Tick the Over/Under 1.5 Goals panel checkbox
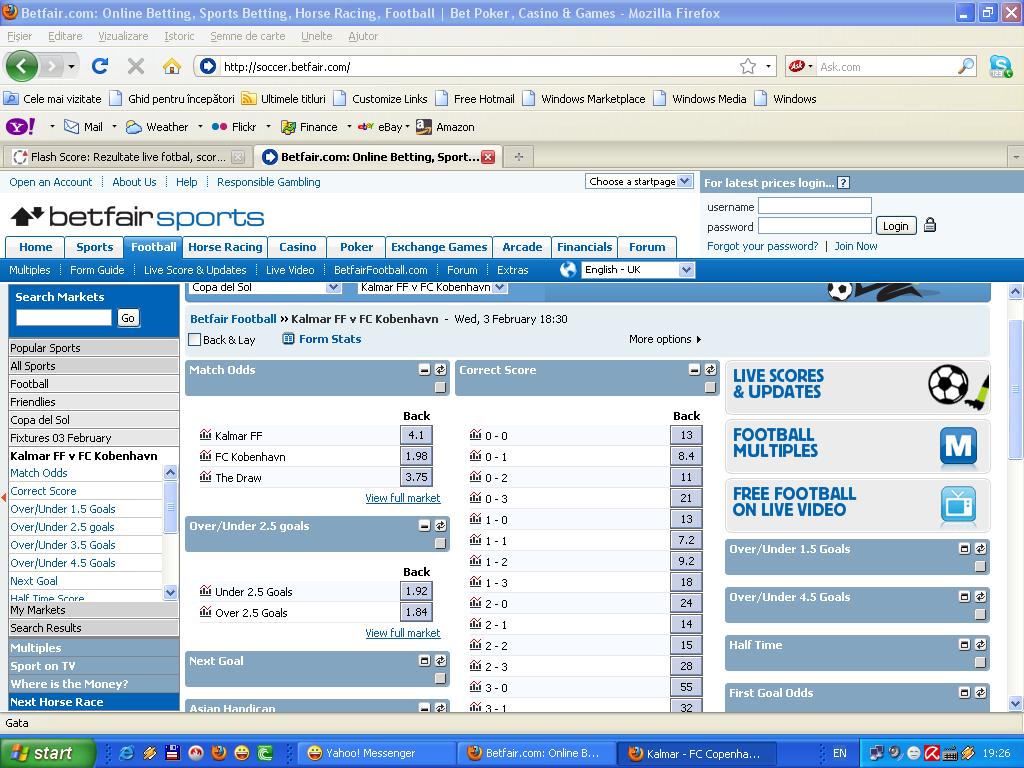1024x768 pixels. (x=980, y=566)
